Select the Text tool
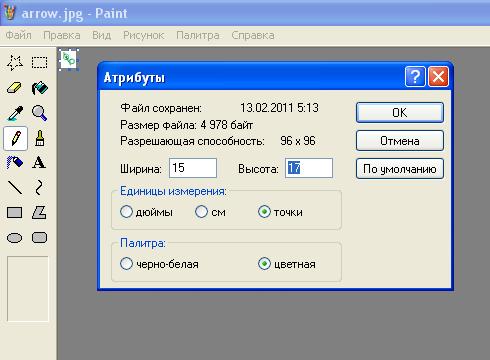The height and width of the screenshot is (360, 490). click(39, 163)
